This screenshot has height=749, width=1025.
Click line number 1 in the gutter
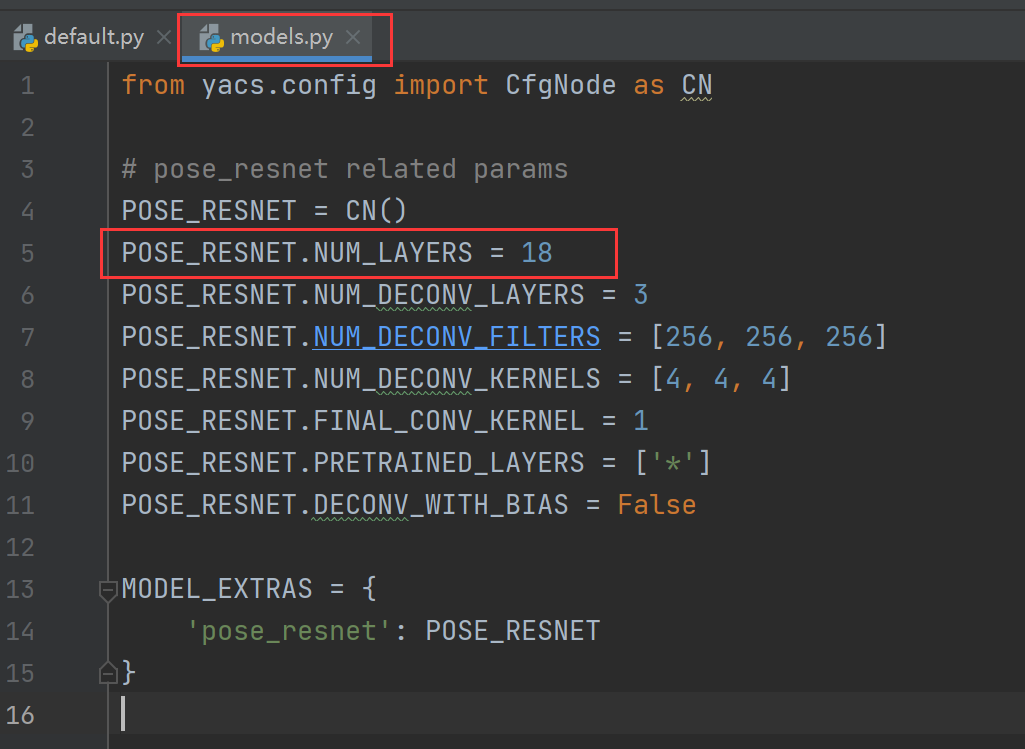(x=27, y=86)
